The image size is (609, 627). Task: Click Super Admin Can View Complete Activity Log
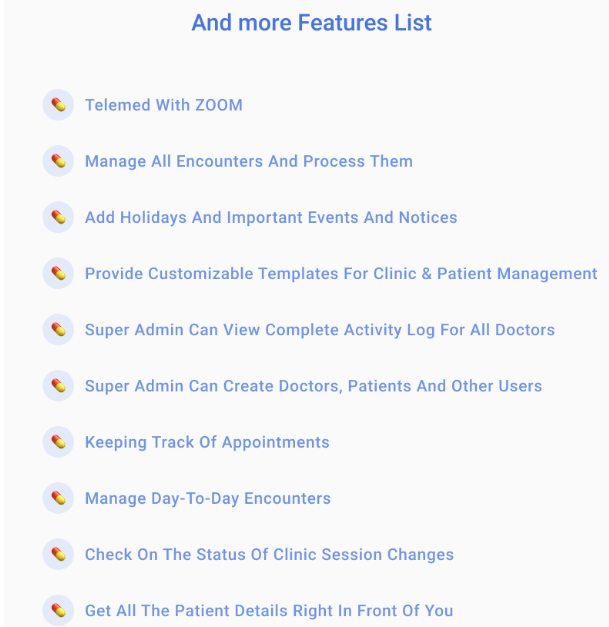coord(320,329)
